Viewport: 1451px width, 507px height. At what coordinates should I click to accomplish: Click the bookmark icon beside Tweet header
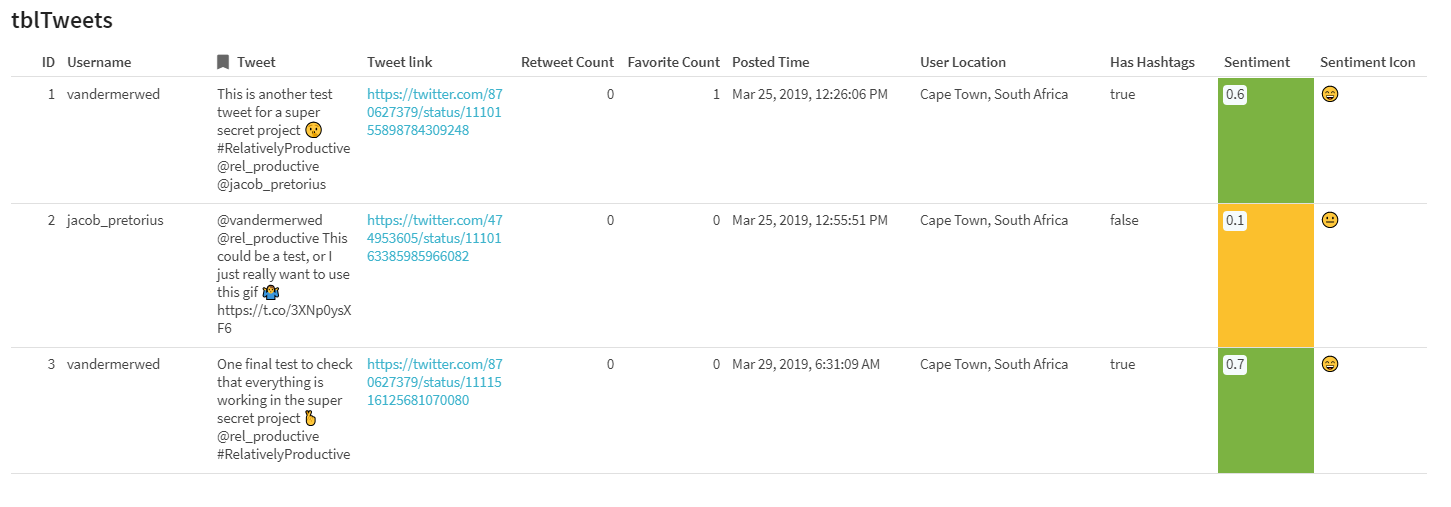pos(223,62)
